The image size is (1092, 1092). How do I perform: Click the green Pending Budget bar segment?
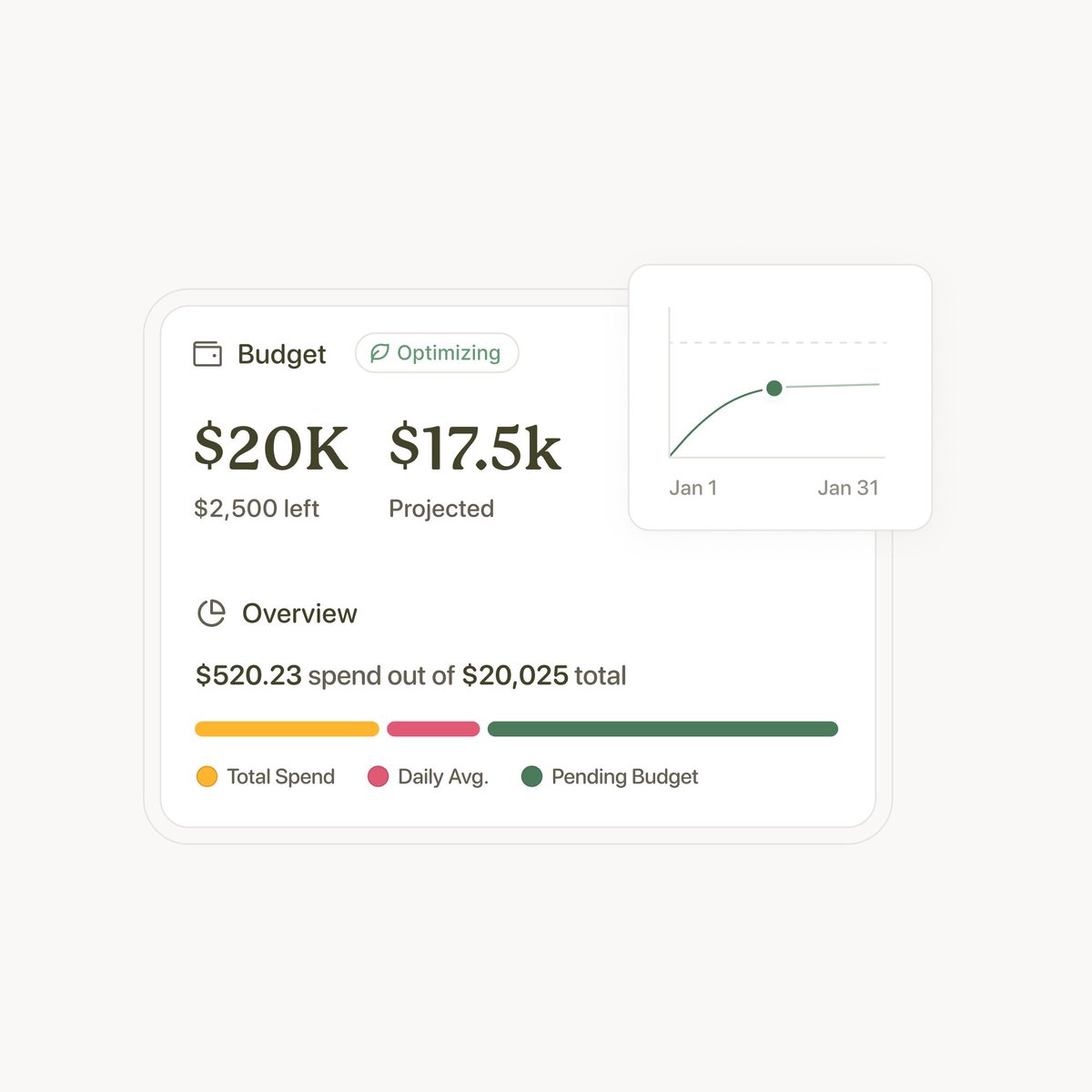point(662,729)
